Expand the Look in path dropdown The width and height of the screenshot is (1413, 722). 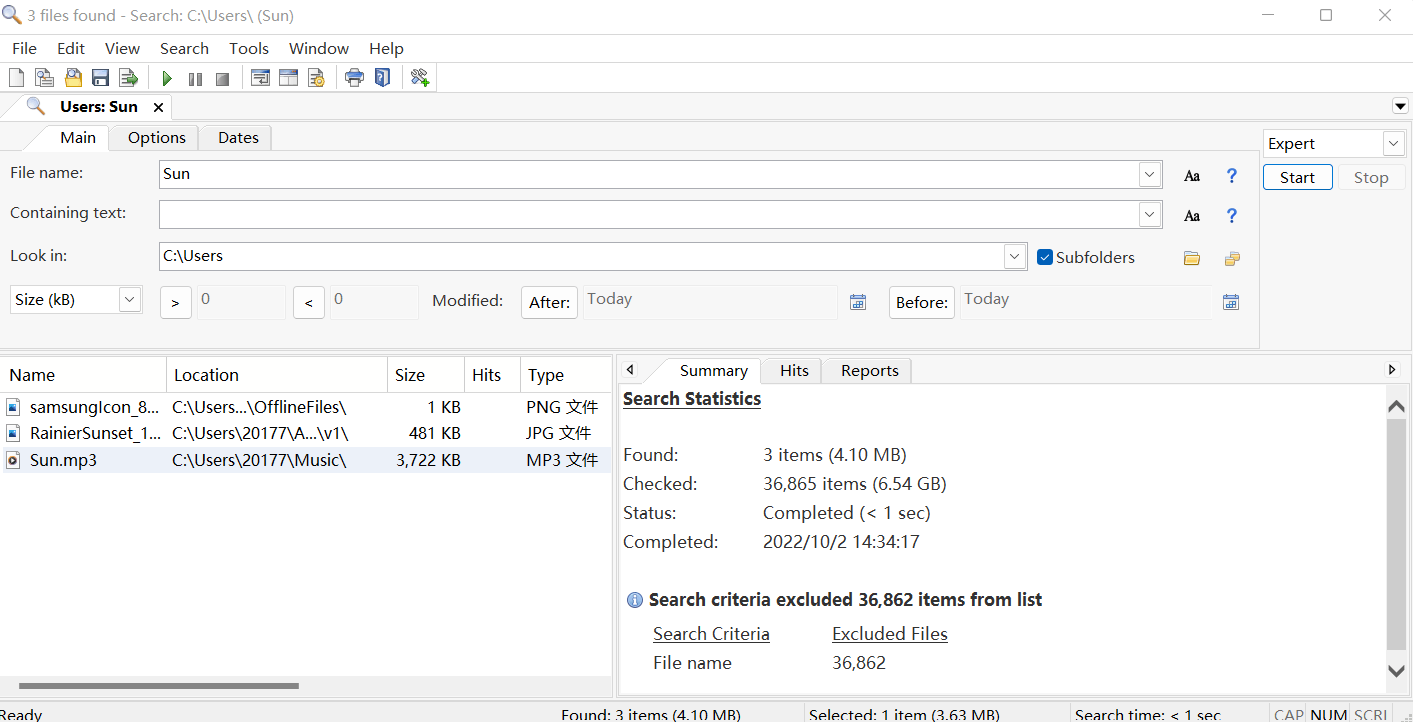(x=1015, y=256)
